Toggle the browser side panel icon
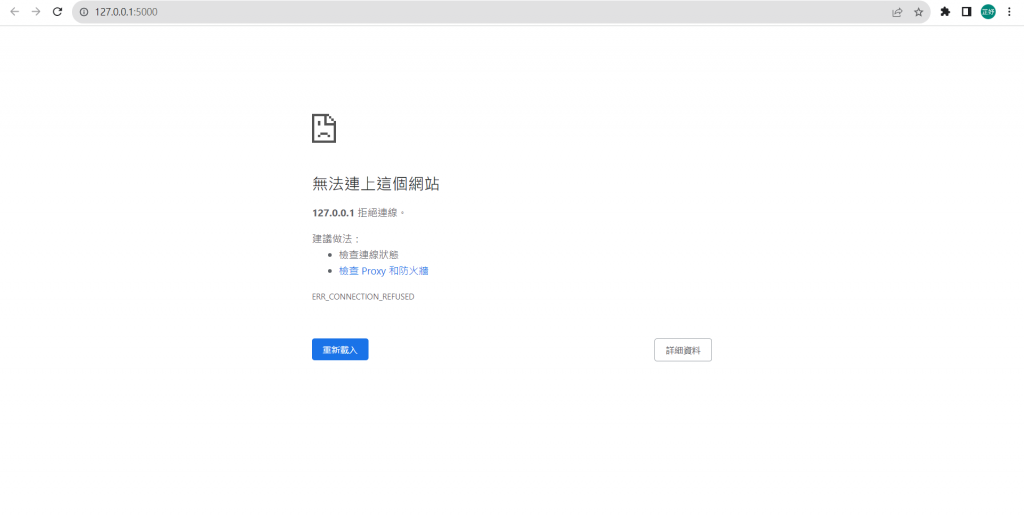1024x518 pixels. pyautogui.click(x=967, y=12)
